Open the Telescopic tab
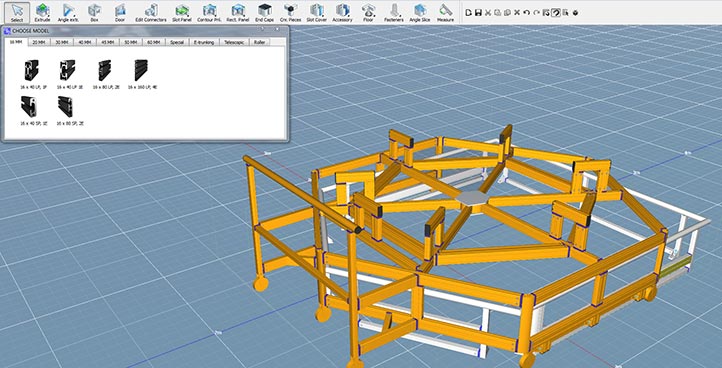This screenshot has width=722, height=368. tap(234, 42)
